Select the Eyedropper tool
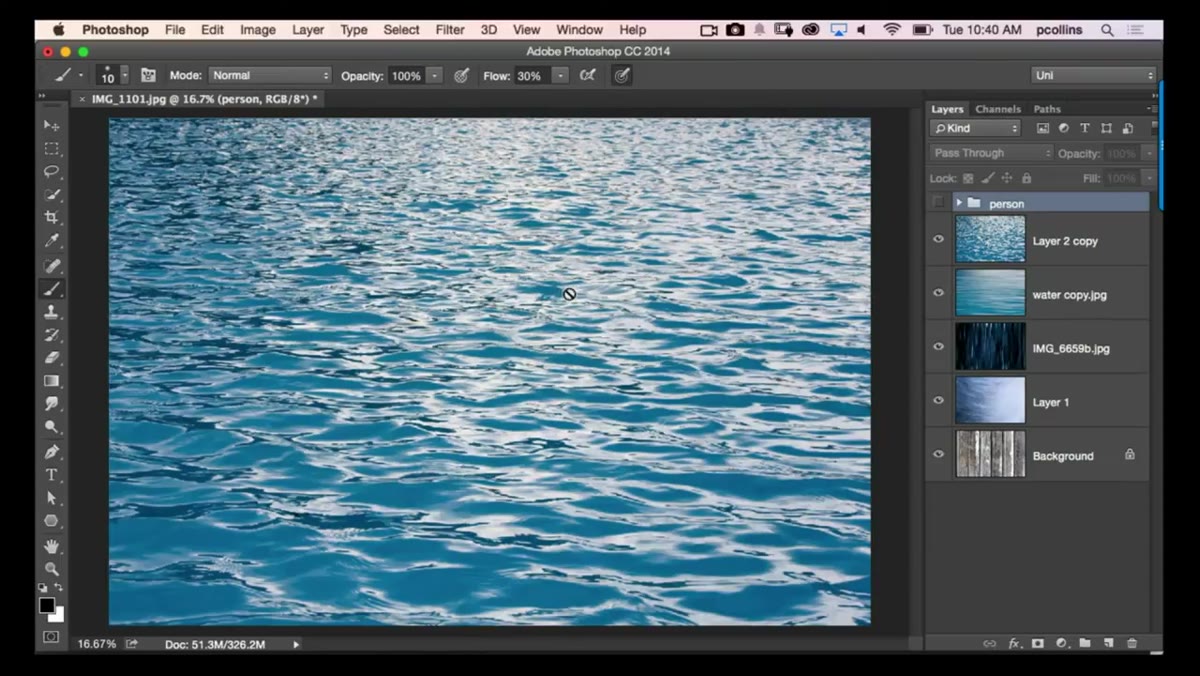The width and height of the screenshot is (1200, 676). click(x=51, y=241)
